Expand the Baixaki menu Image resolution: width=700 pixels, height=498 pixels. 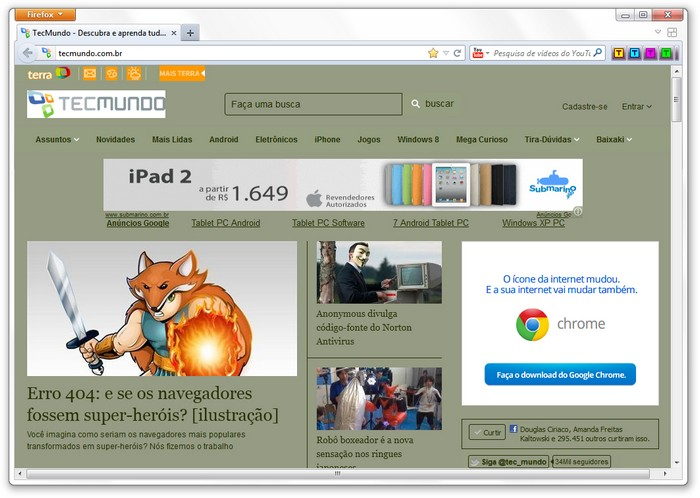[x=614, y=140]
